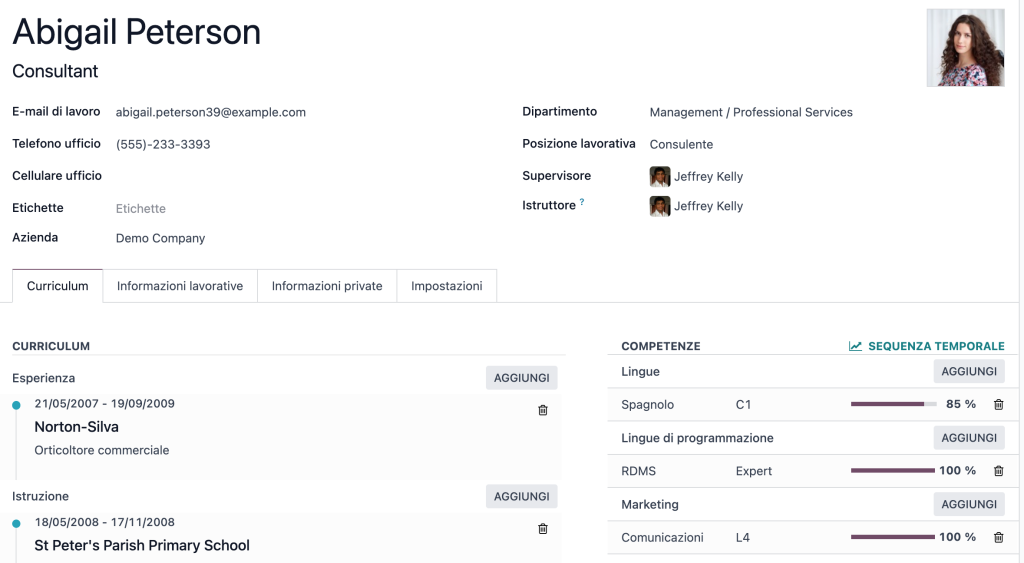Open the Impostazioni tab
1024x563 pixels.
446,286
